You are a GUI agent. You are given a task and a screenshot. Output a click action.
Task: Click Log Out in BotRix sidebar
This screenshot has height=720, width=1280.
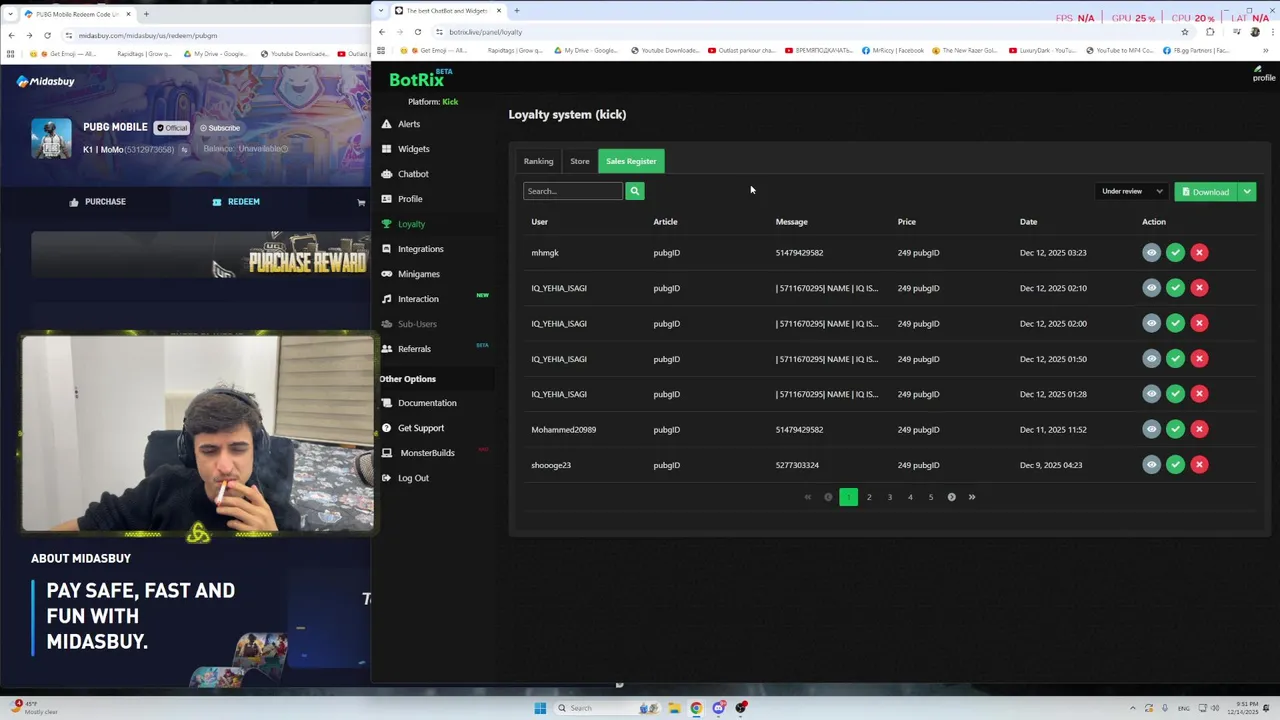(413, 478)
